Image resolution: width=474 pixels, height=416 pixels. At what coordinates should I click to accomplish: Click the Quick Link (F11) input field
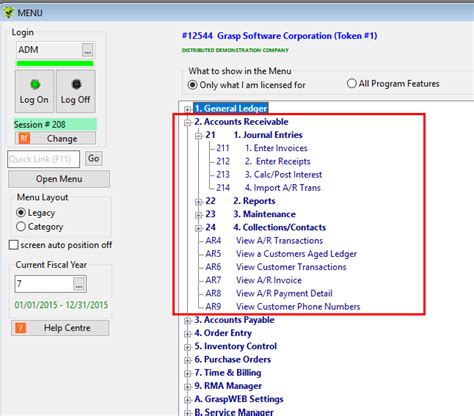(x=43, y=159)
